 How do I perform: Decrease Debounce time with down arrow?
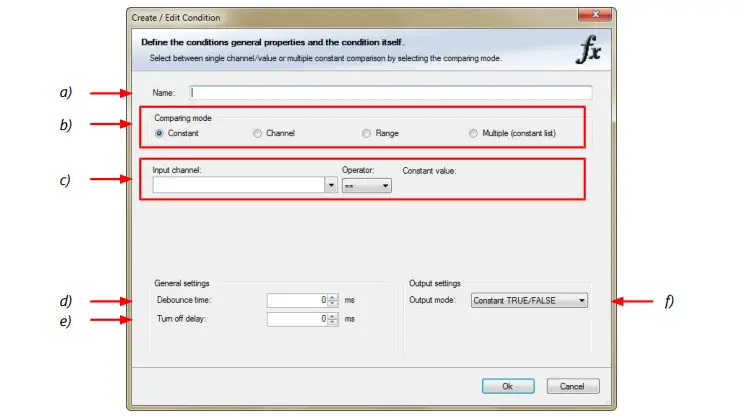click(333, 303)
